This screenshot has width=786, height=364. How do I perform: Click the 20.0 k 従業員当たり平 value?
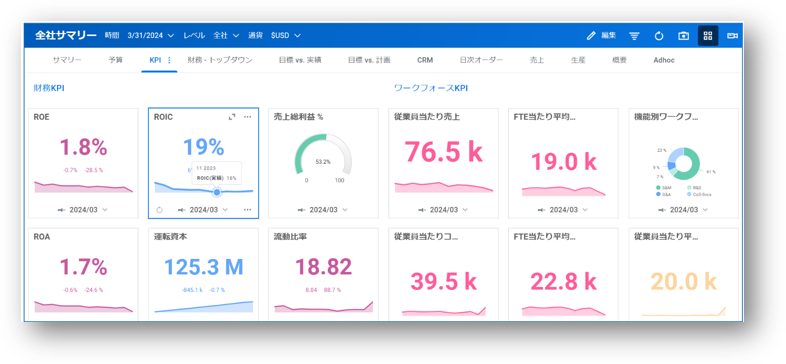[x=683, y=282]
